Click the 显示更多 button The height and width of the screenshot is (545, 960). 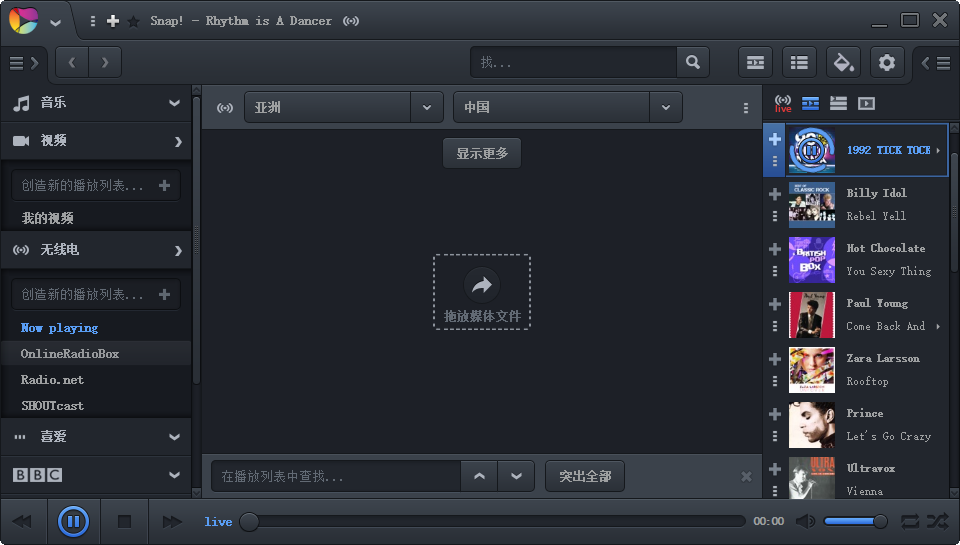point(482,154)
